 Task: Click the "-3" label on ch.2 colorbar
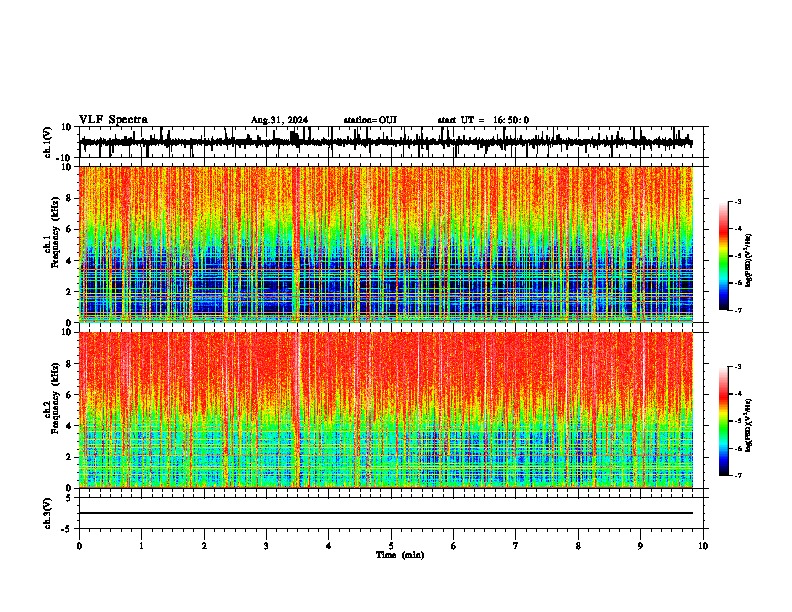click(737, 367)
